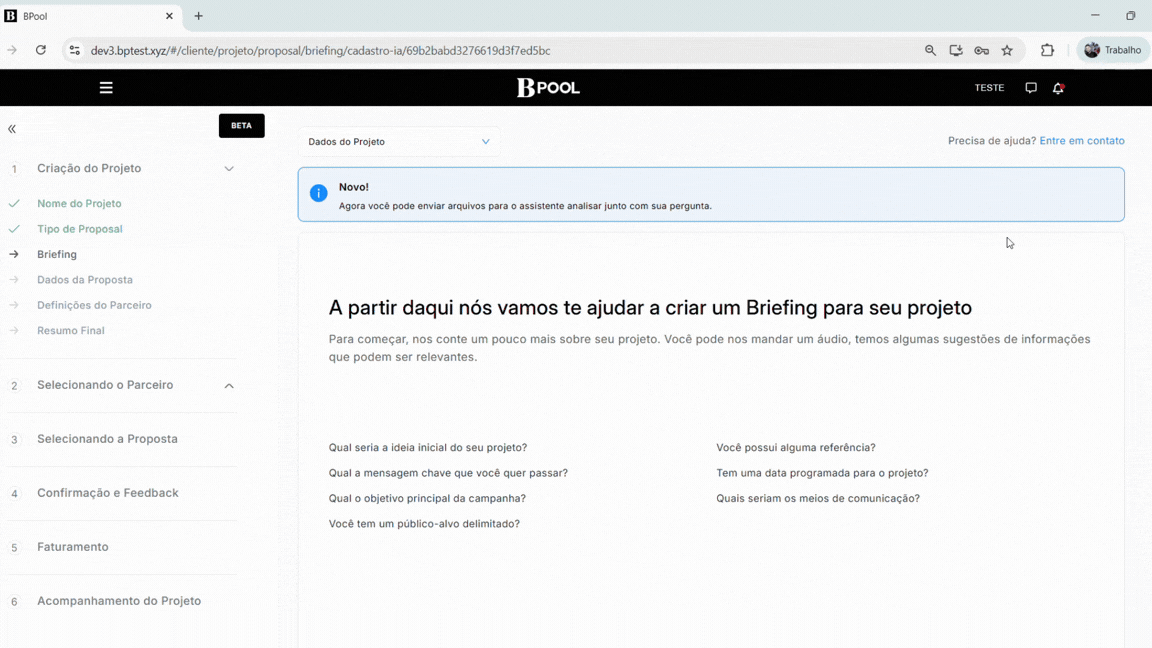Click 'Tem uma data programada para o projeto?'
1152x648 pixels.
[x=822, y=473]
